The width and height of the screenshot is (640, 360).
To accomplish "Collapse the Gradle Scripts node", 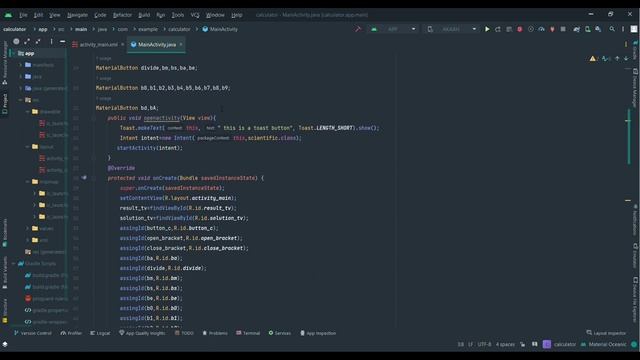I will pos(13,264).
